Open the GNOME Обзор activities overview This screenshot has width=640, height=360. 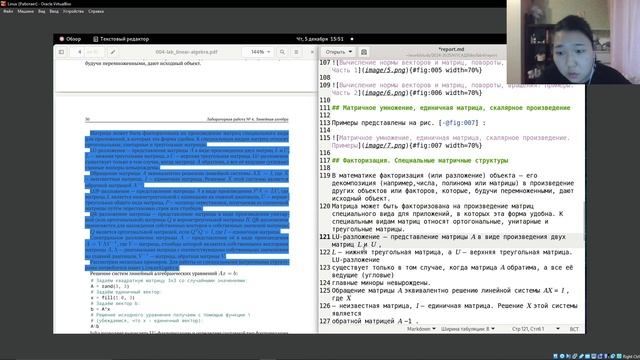click(70, 39)
